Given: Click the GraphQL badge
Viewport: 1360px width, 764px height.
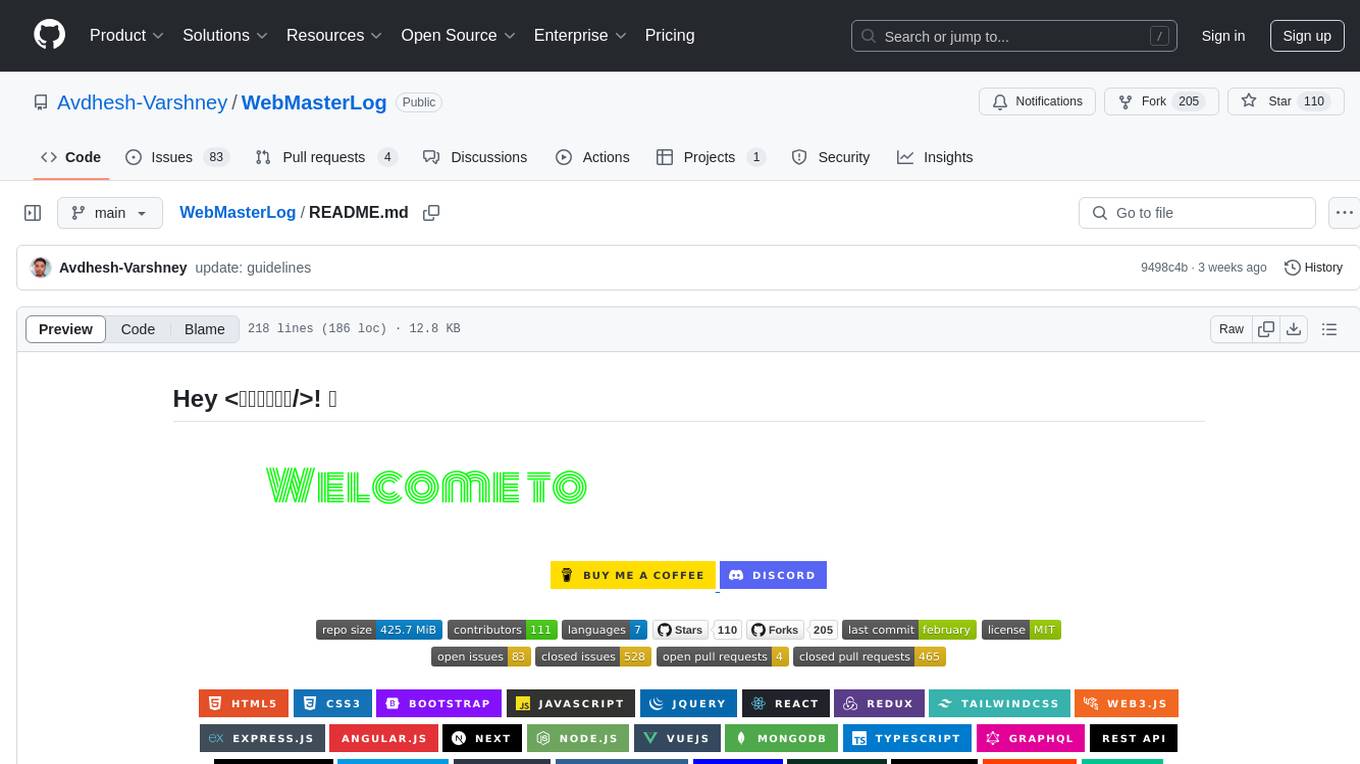Looking at the screenshot, I should pyautogui.click(x=1031, y=738).
